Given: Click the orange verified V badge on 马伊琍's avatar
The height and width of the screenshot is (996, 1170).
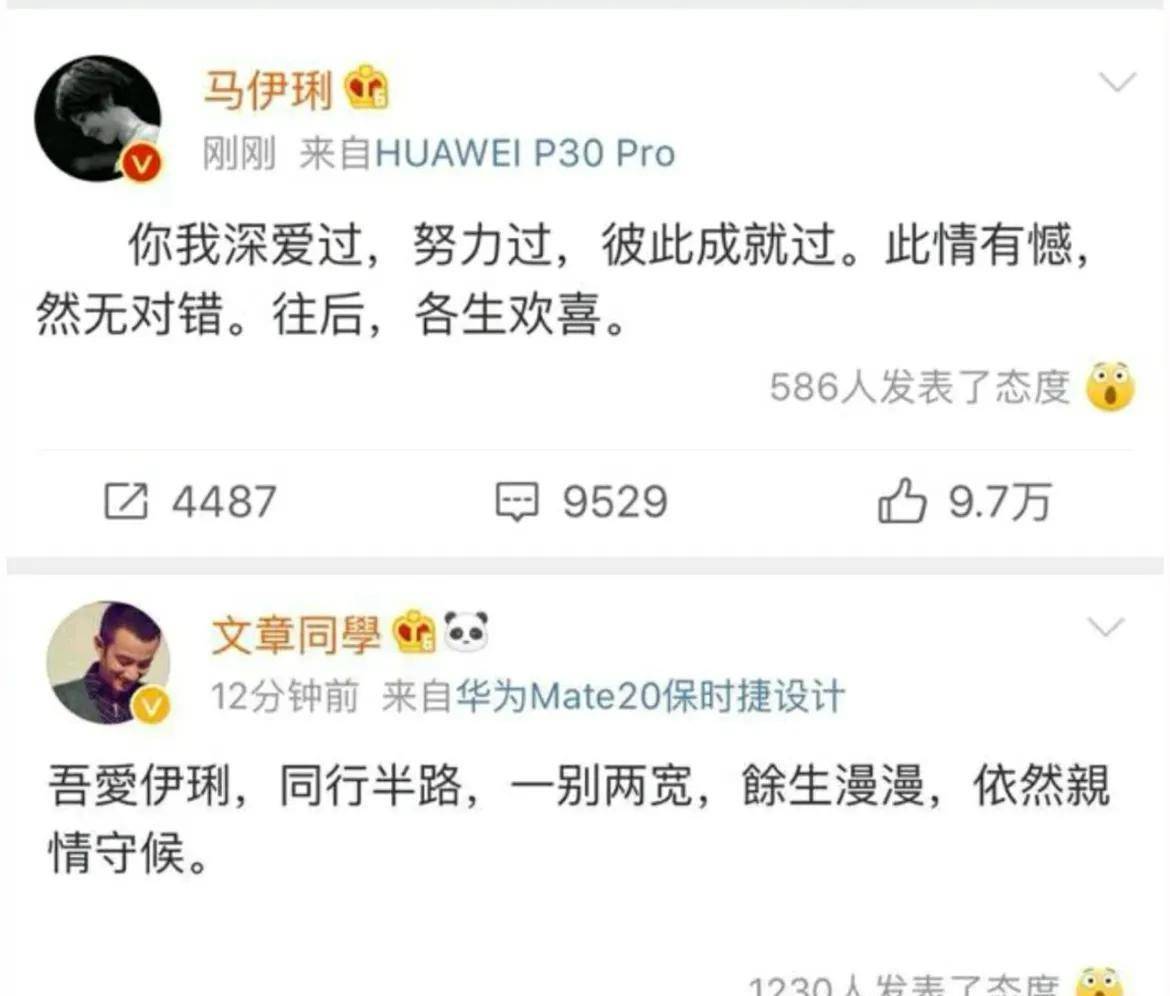Looking at the screenshot, I should (142, 163).
